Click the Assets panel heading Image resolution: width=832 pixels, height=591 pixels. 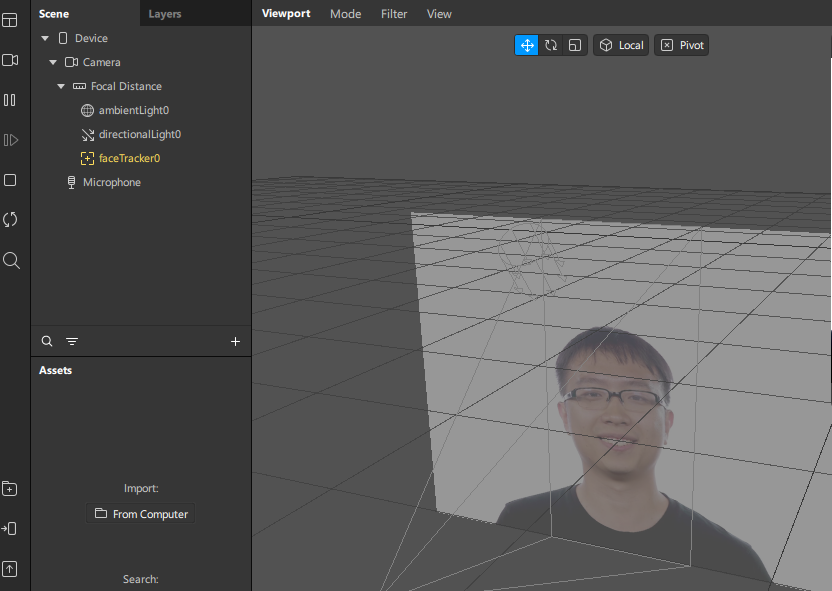(55, 370)
